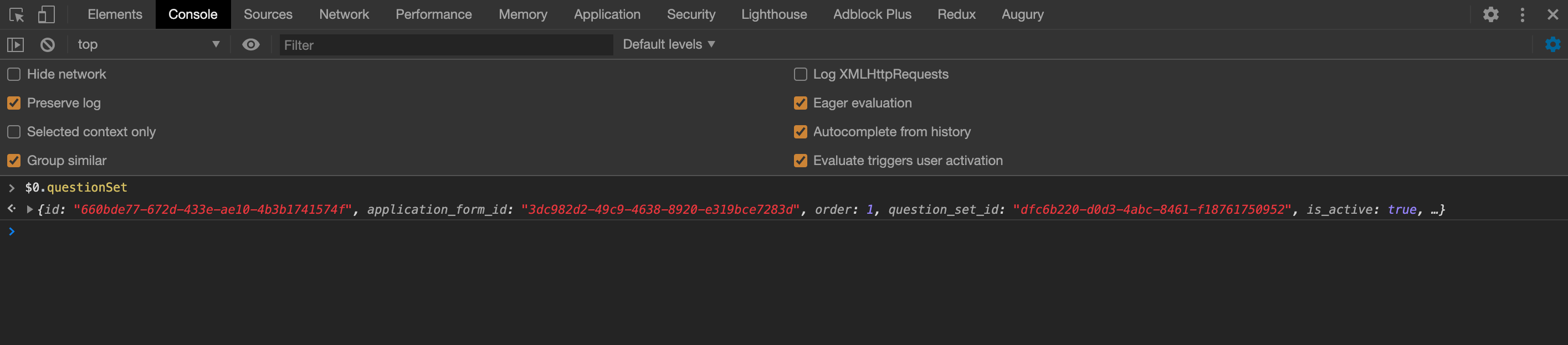Disable the Preserve log checkbox
The width and height of the screenshot is (1568, 345).
[14, 103]
